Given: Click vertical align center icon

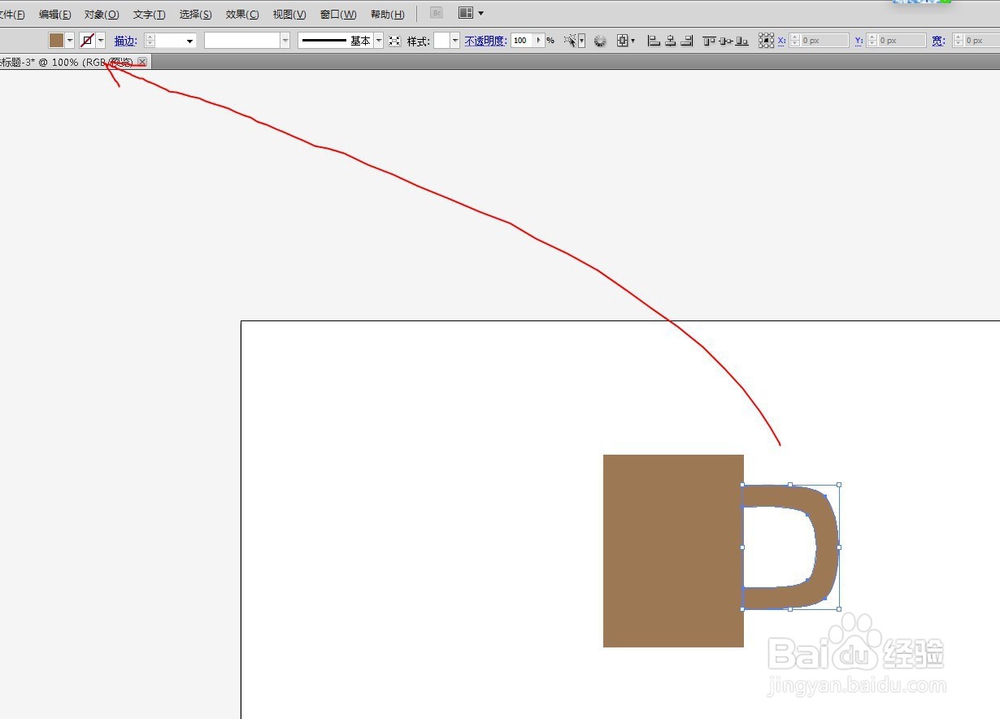Looking at the screenshot, I should pyautogui.click(x=725, y=41).
